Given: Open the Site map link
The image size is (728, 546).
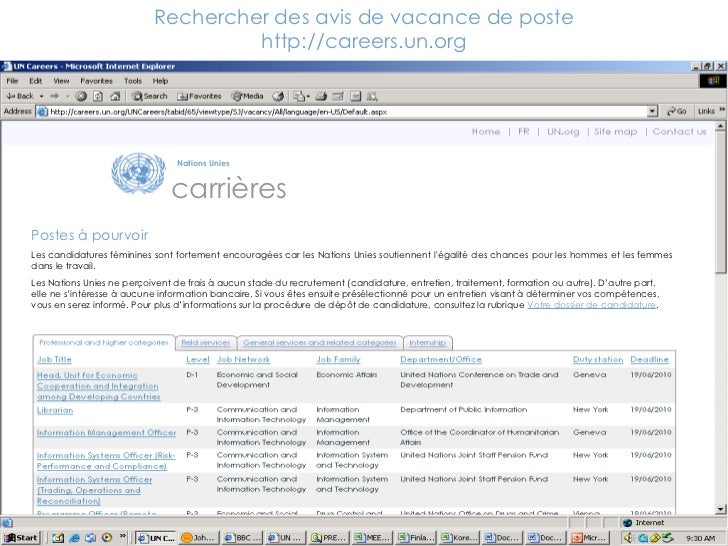Looking at the screenshot, I should (616, 131).
